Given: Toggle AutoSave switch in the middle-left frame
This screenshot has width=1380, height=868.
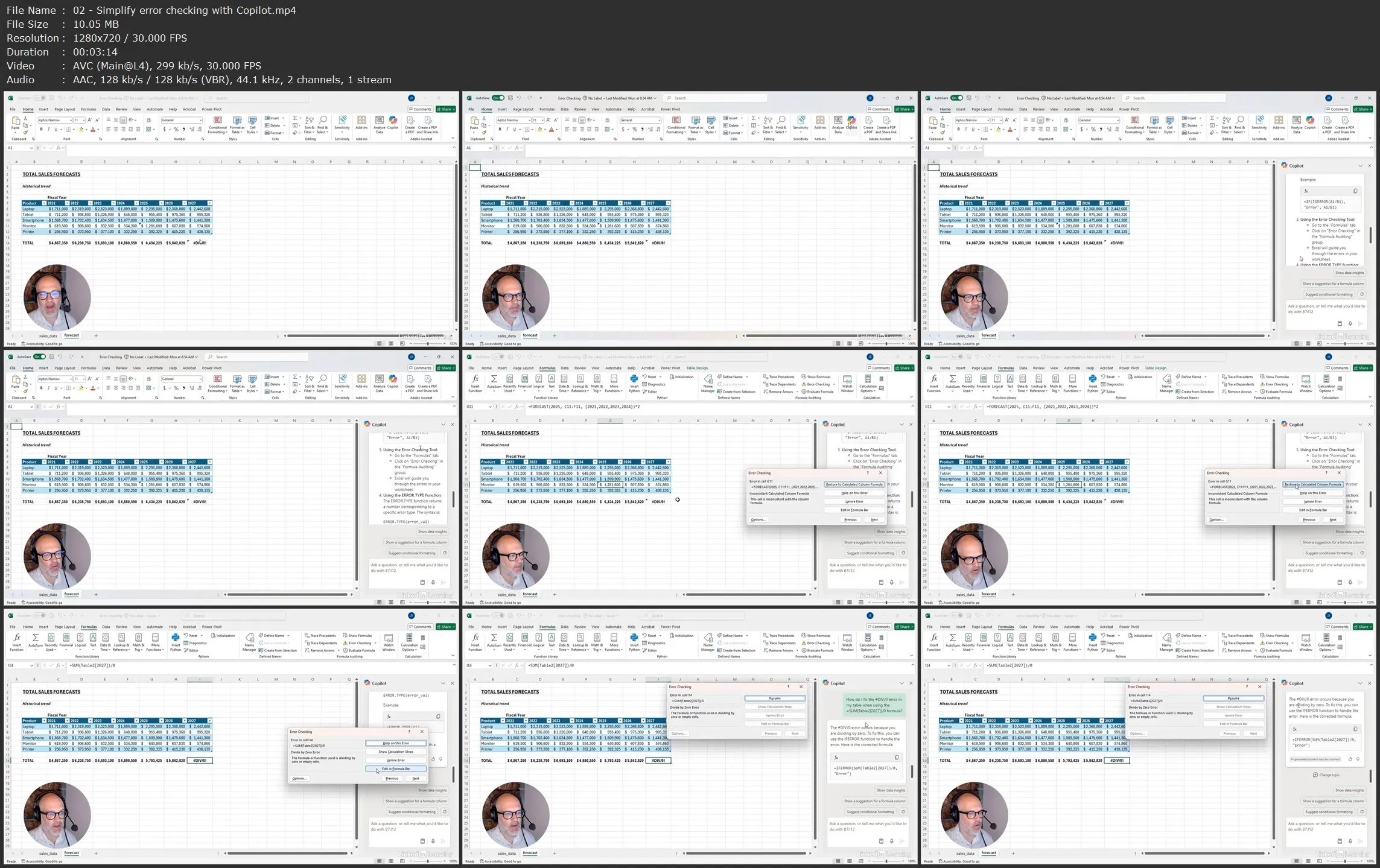Looking at the screenshot, I should (x=40, y=356).
